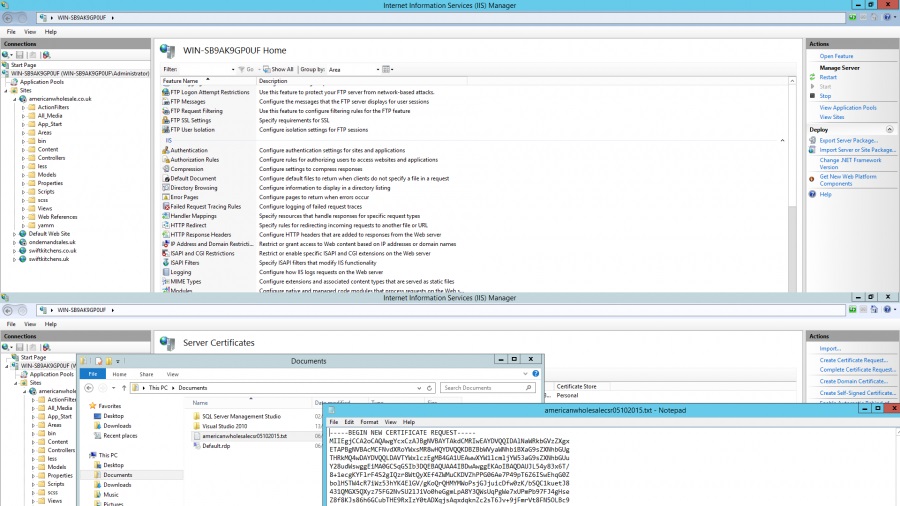Click in Search Documents field
The image size is (900, 506).
[x=487, y=388]
